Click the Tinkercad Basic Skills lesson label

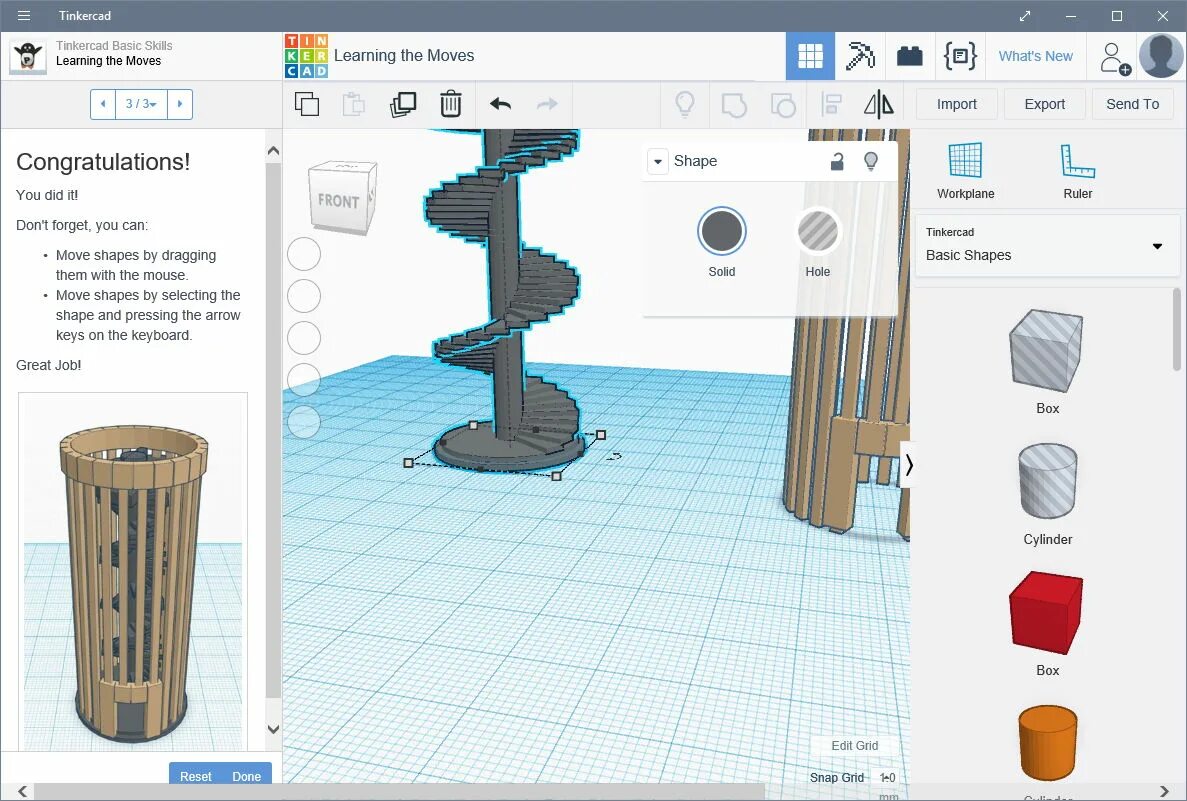tap(114, 45)
